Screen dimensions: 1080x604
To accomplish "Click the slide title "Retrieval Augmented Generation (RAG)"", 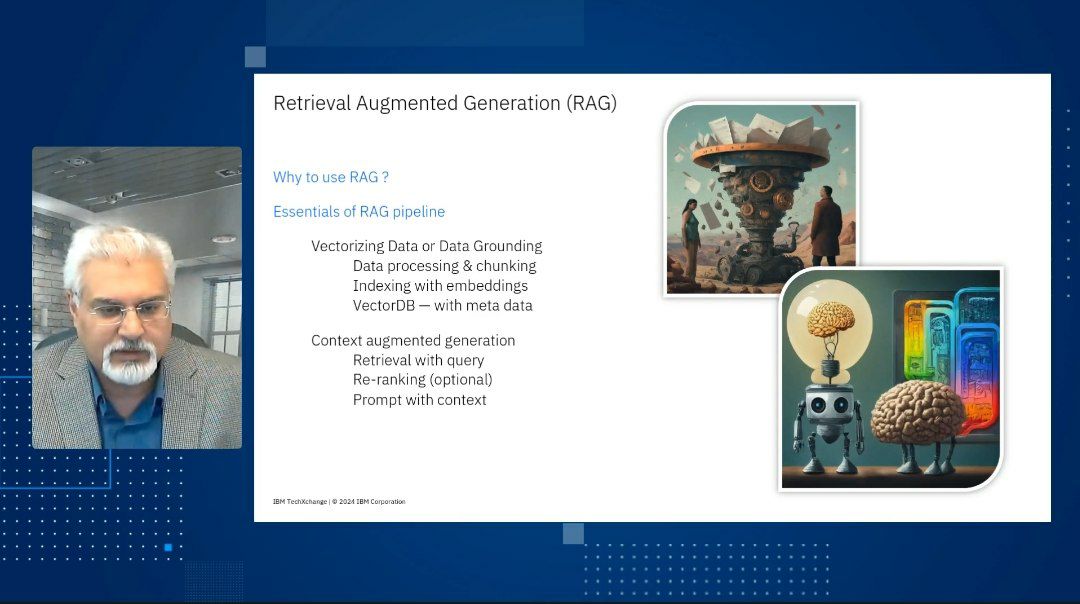I will click(445, 103).
